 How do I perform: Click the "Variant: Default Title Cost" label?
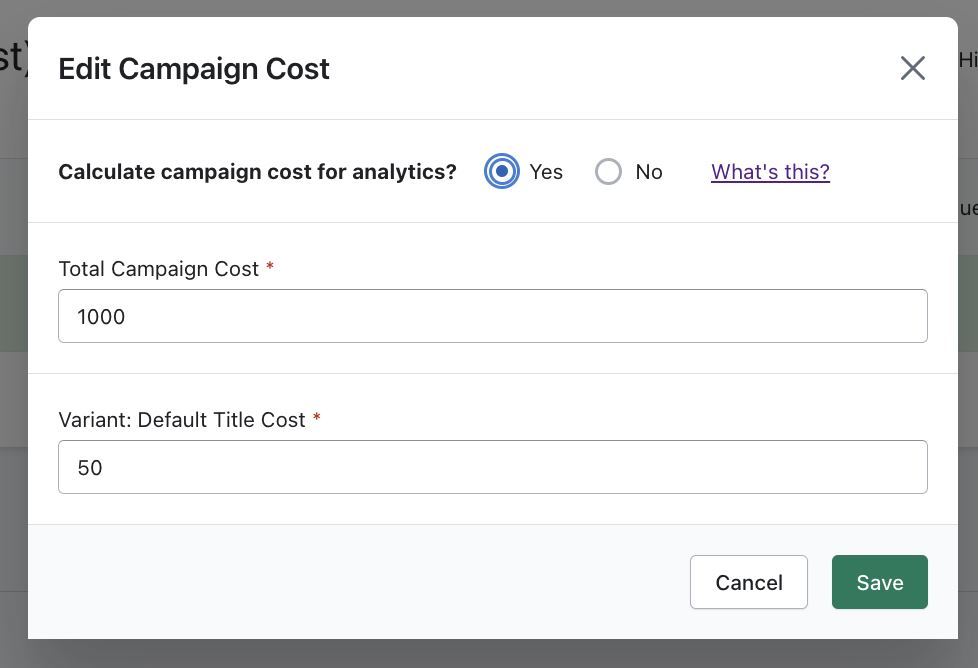(x=181, y=420)
